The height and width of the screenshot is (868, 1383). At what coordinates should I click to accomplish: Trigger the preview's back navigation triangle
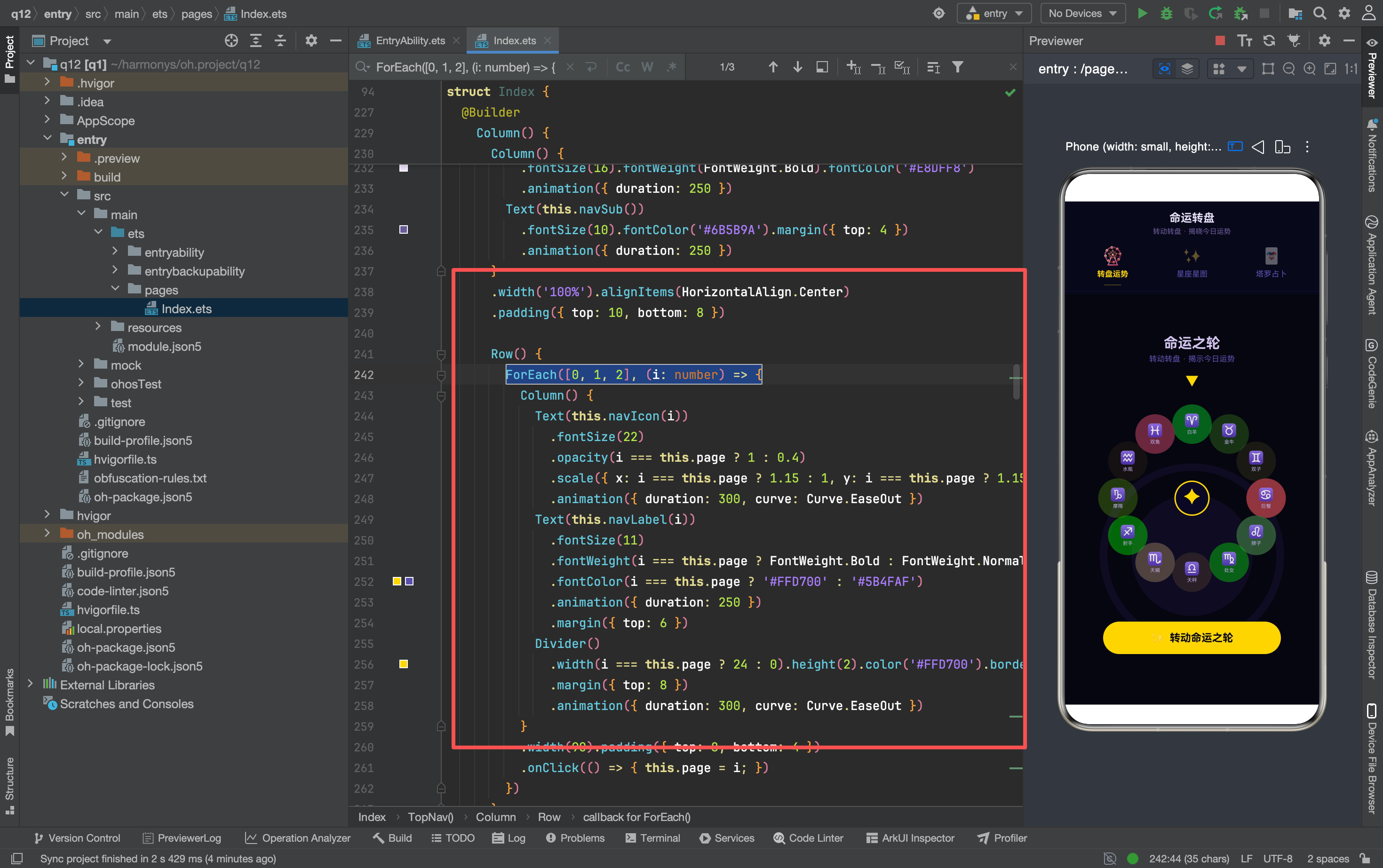coord(1258,147)
